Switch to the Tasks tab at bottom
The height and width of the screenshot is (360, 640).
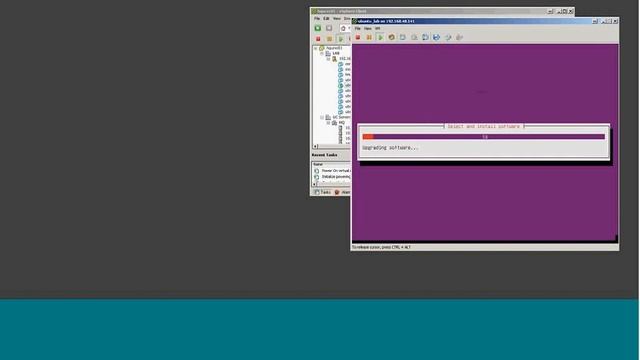pos(322,192)
